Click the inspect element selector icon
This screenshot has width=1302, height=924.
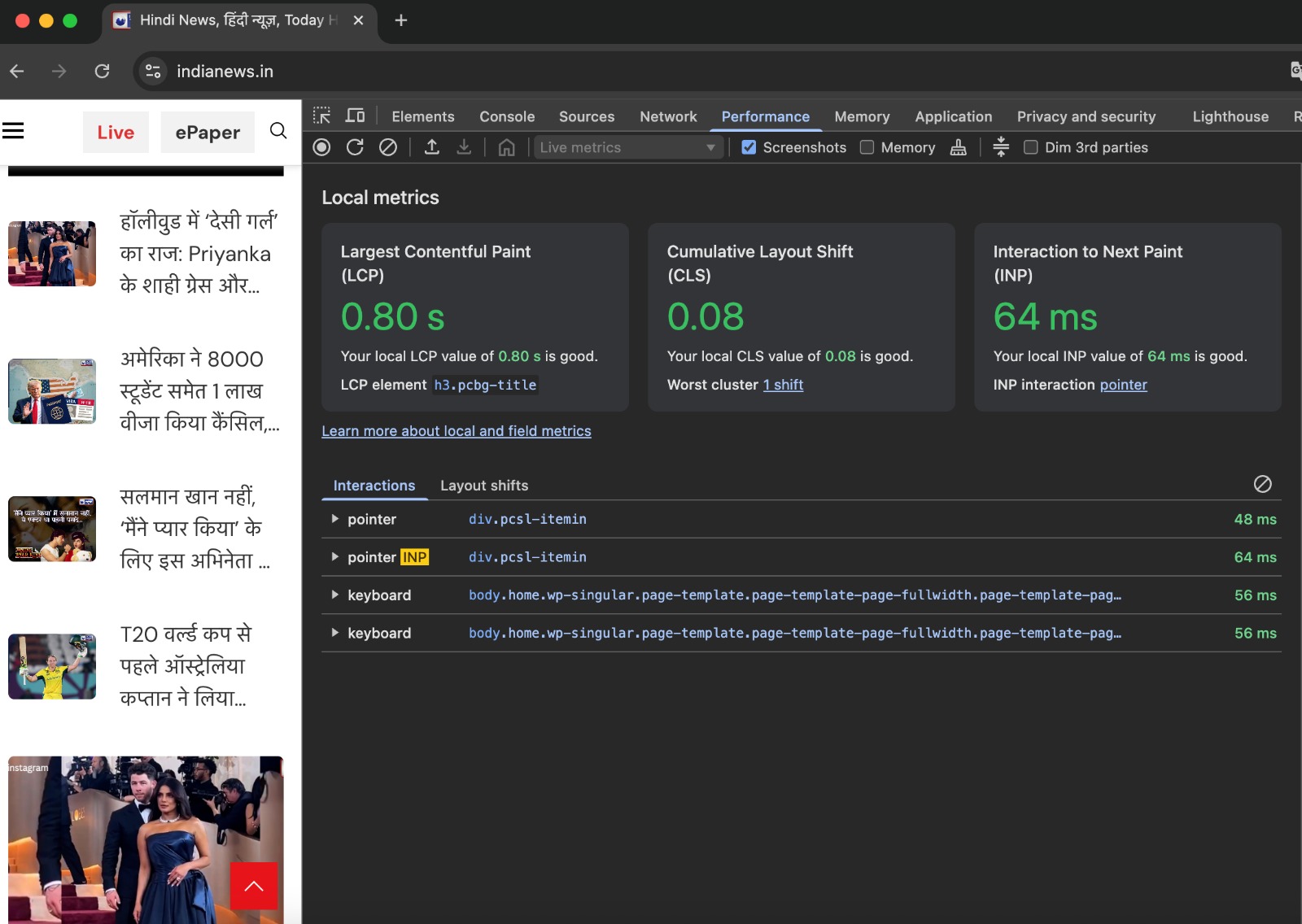coord(322,116)
